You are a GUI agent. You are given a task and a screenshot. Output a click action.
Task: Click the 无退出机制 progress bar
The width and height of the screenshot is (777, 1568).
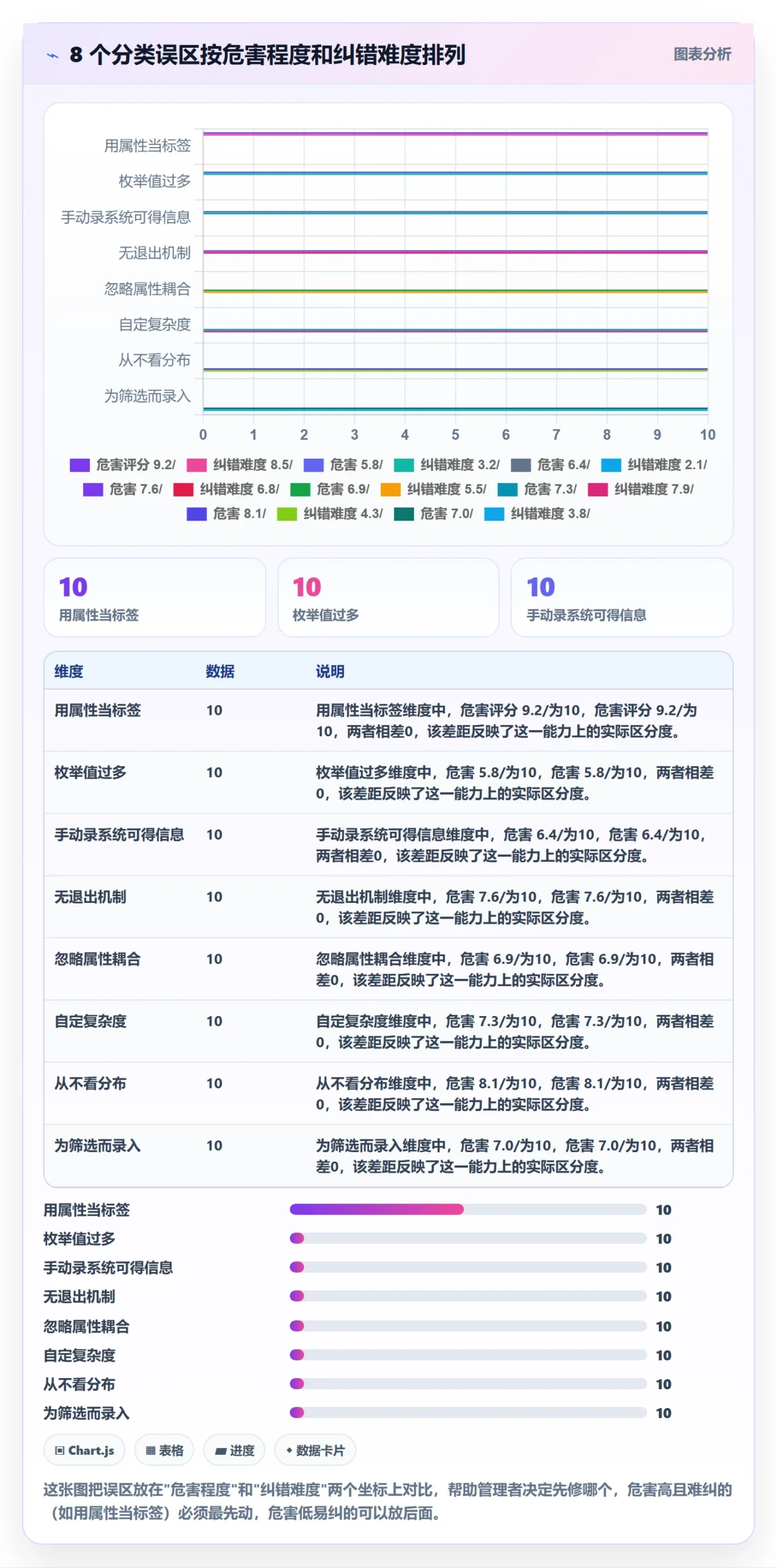click(468, 1295)
